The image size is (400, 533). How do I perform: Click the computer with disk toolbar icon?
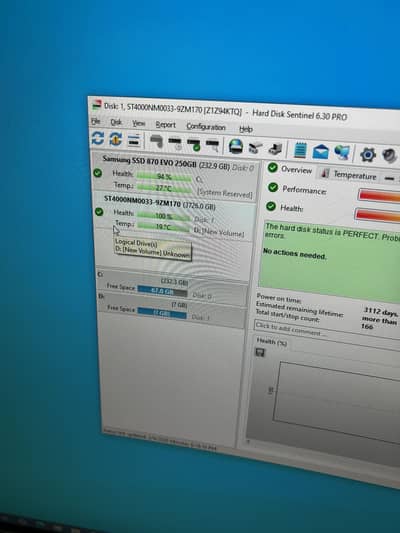pos(275,149)
